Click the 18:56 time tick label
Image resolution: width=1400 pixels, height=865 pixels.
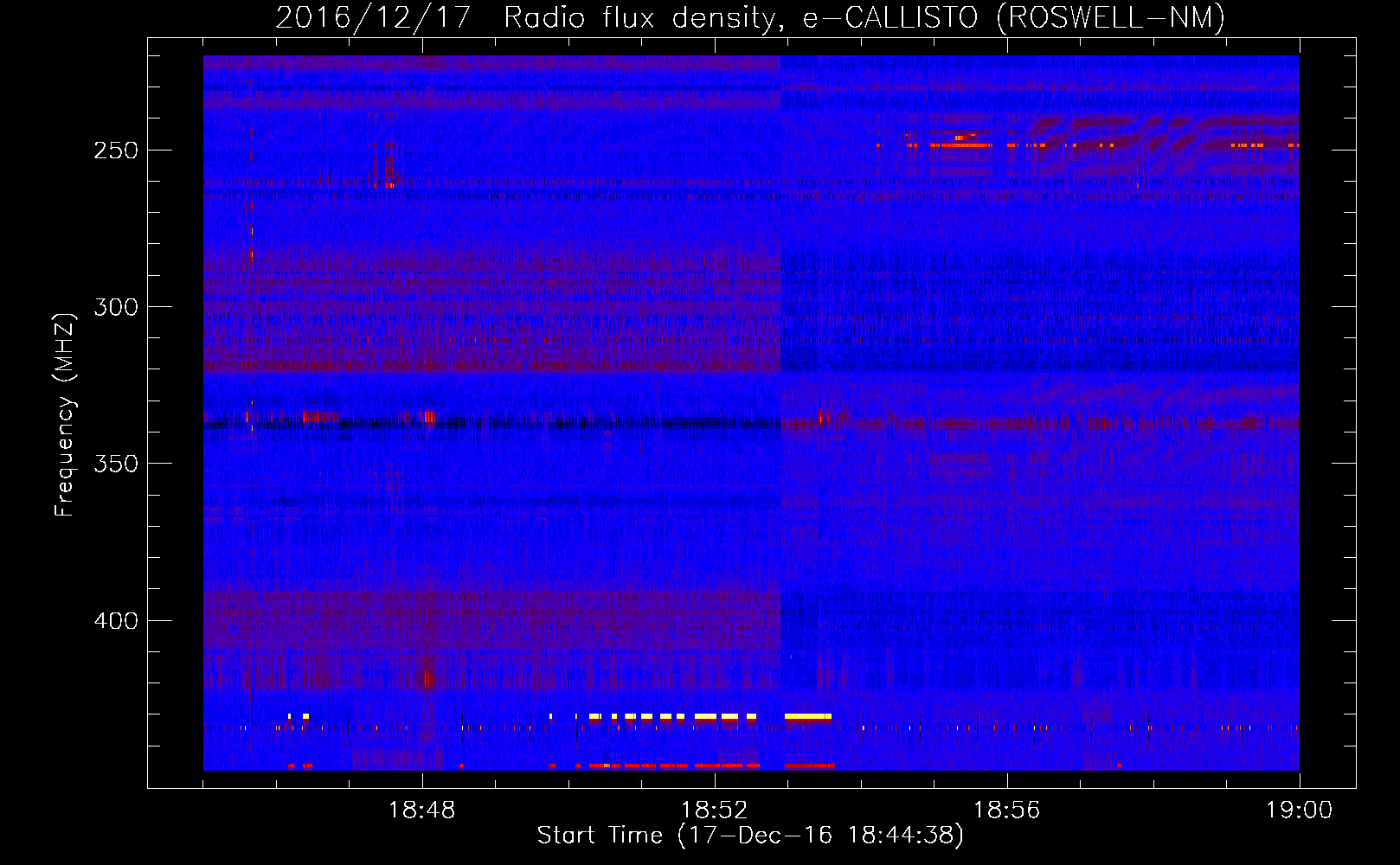coord(1007,811)
